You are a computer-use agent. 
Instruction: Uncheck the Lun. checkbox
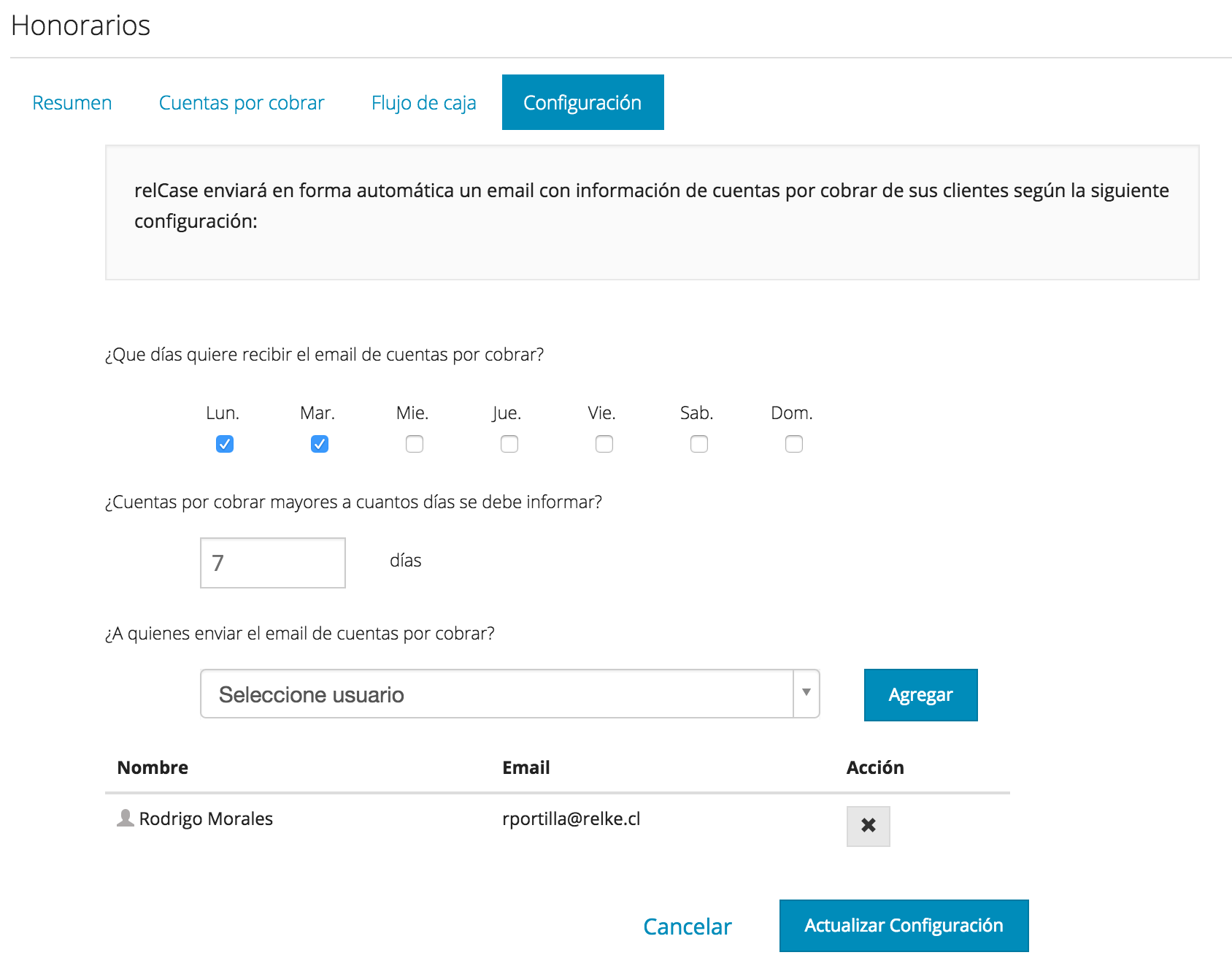click(225, 444)
